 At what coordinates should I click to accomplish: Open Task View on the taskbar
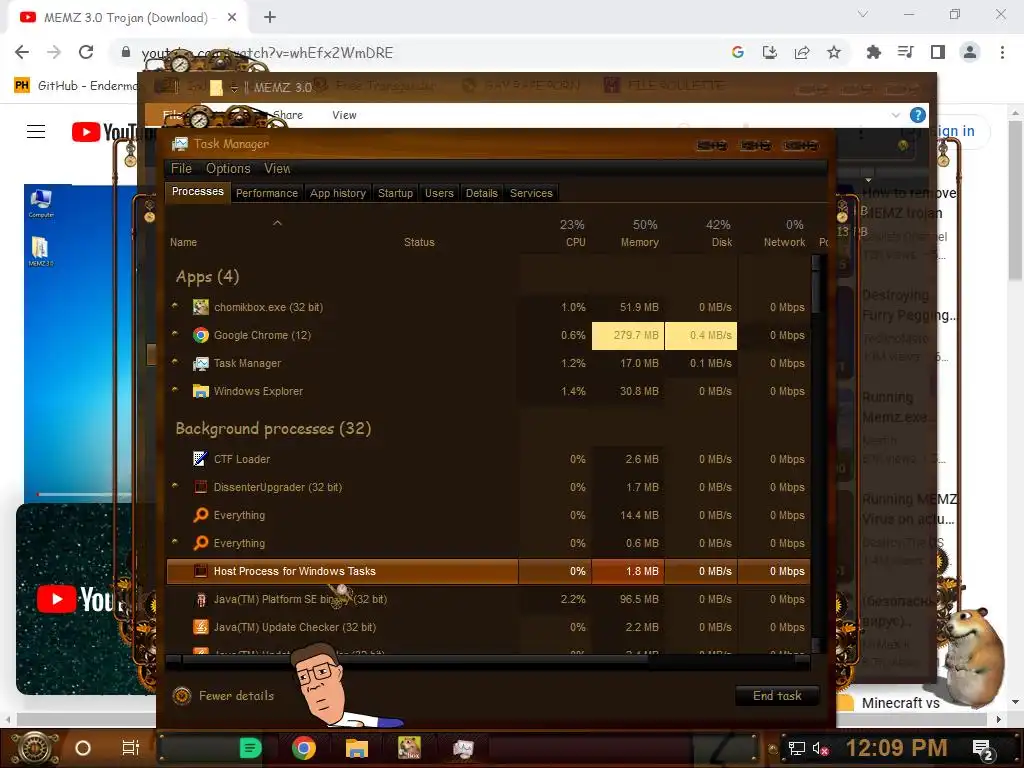click(x=131, y=748)
